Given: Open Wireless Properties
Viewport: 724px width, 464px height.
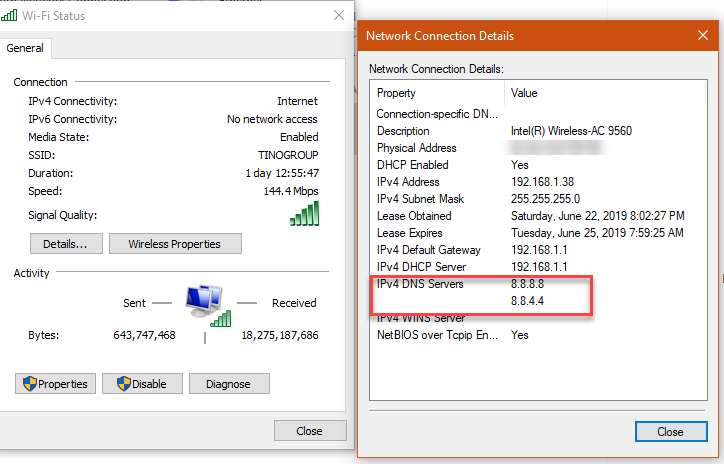Looking at the screenshot, I should pos(175,243).
